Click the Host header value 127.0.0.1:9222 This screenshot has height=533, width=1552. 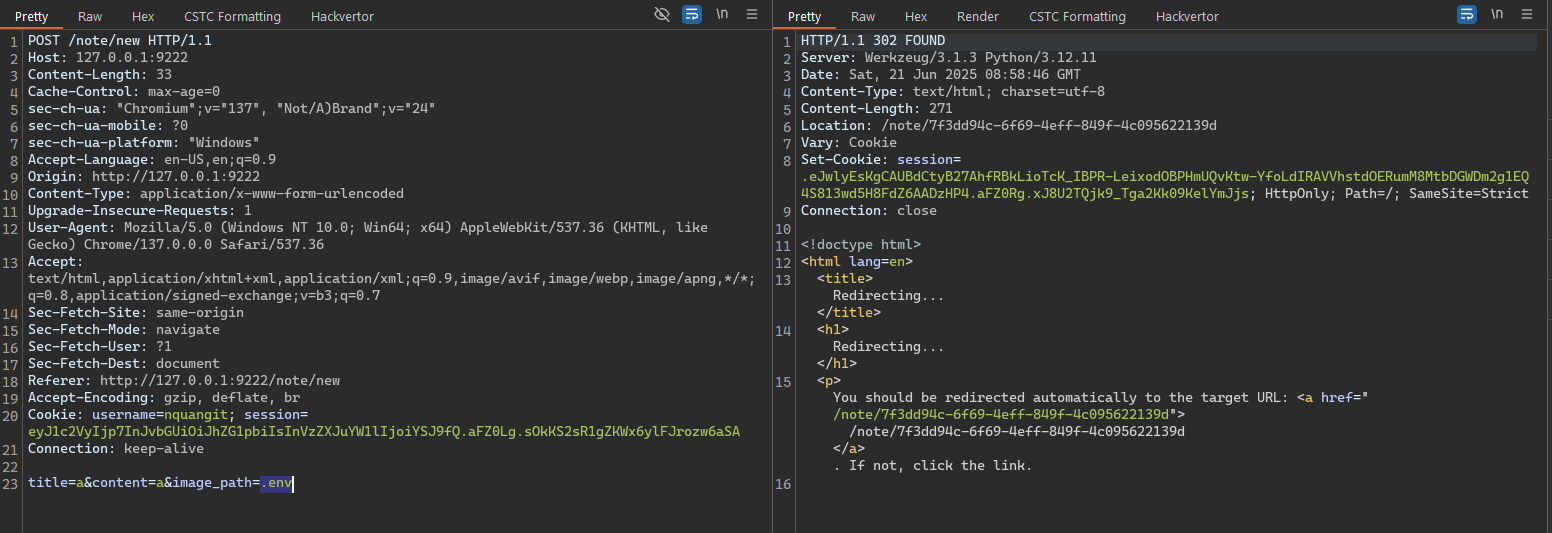(x=132, y=58)
